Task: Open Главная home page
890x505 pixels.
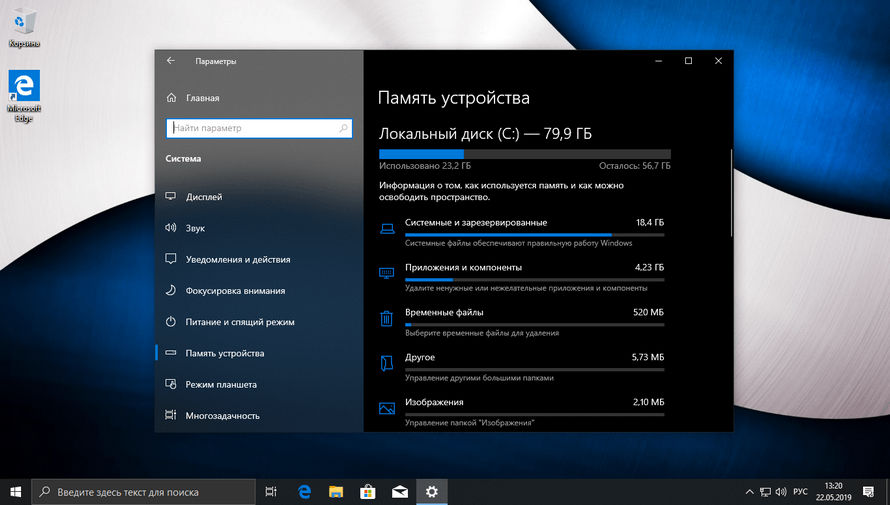Action: (x=201, y=98)
